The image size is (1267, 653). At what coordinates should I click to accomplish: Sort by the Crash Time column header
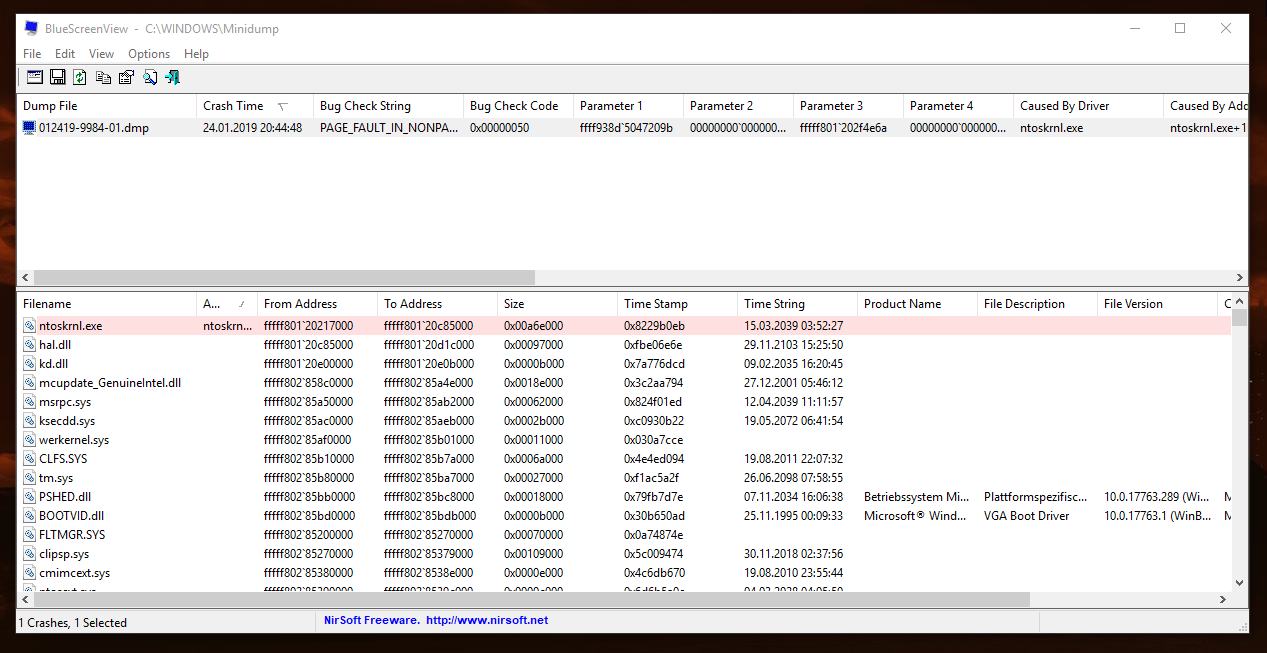click(255, 106)
